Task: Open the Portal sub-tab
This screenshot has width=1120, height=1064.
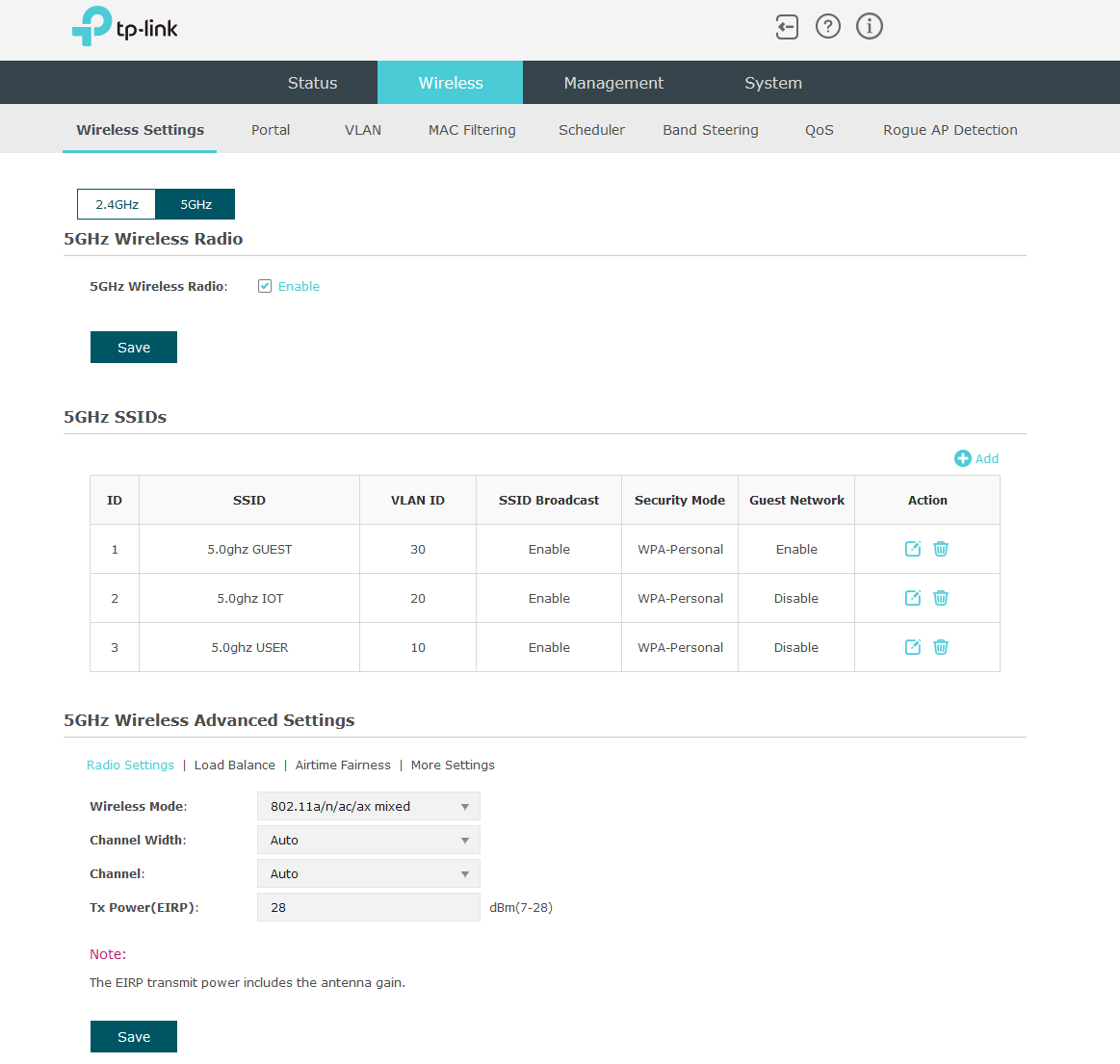Action: [x=271, y=130]
